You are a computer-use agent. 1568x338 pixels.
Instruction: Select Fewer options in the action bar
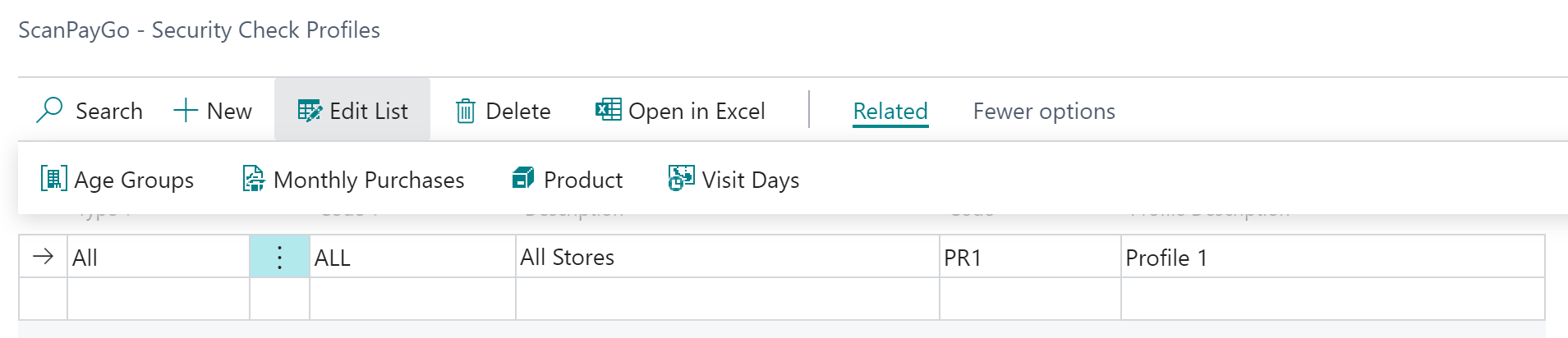coord(1043,111)
